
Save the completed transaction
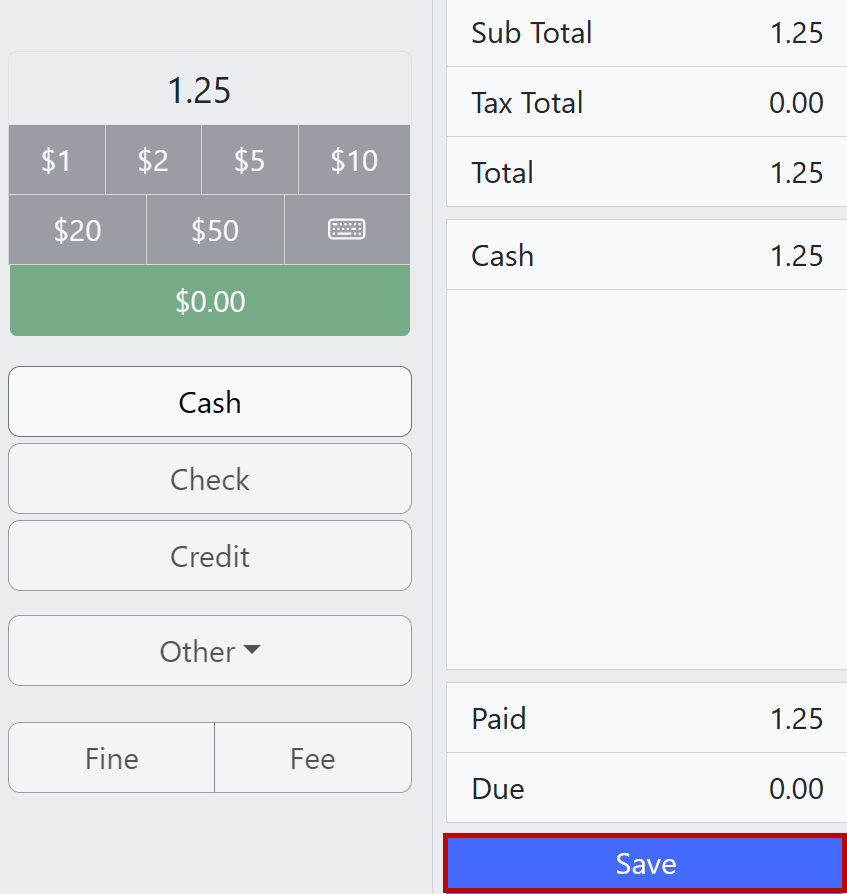pos(646,863)
